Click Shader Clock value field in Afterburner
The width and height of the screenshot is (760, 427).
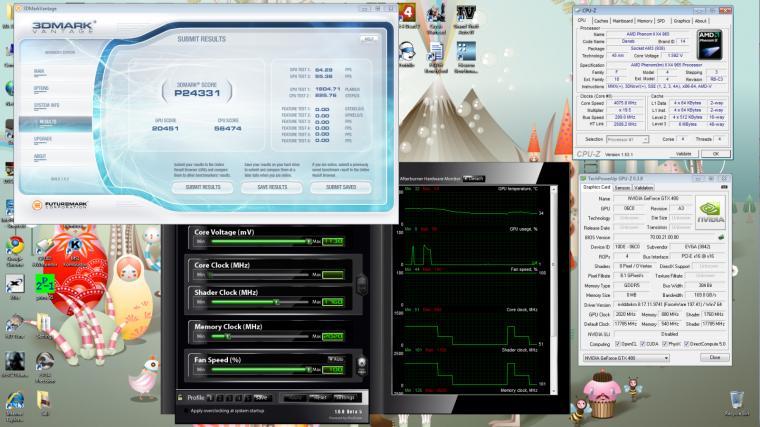333,302
